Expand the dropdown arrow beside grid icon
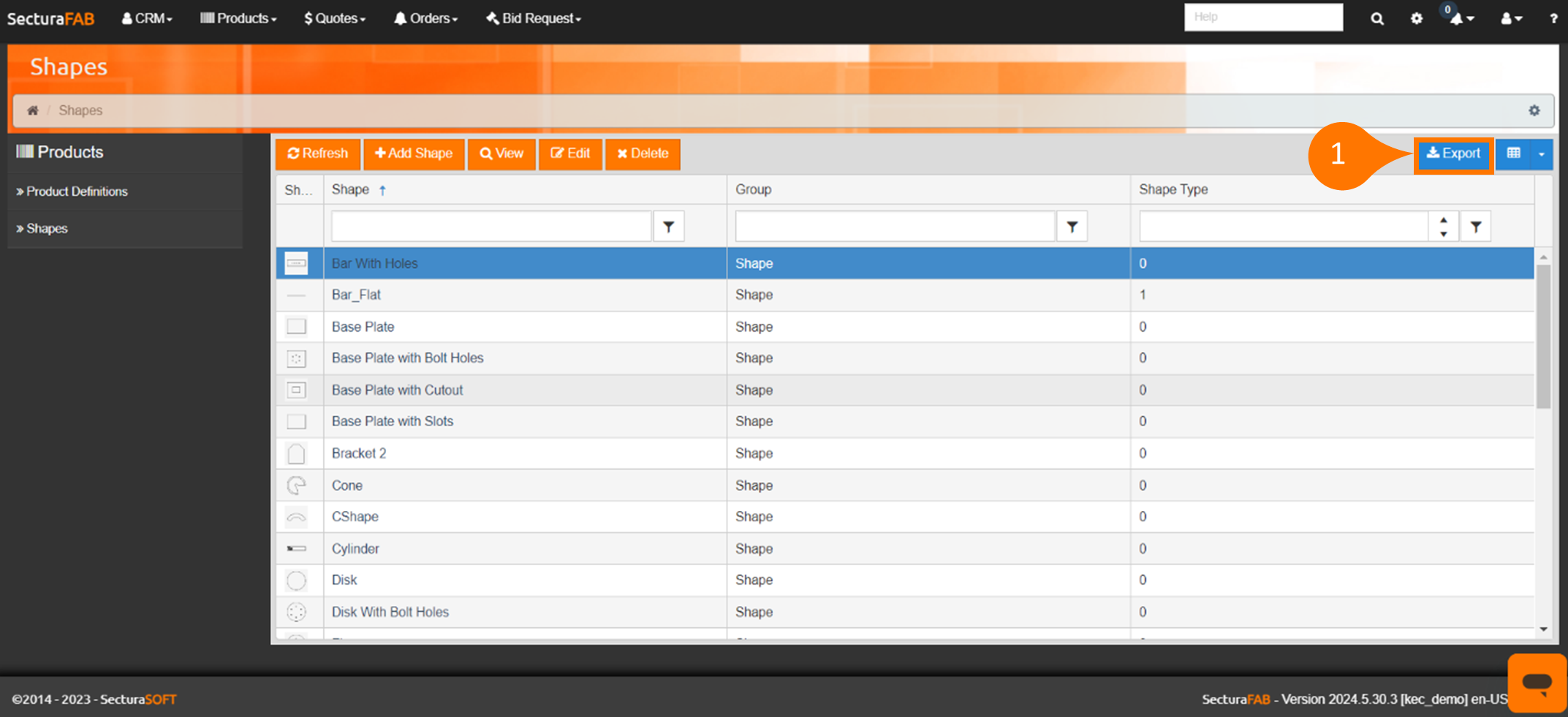This screenshot has height=717, width=1568. pyautogui.click(x=1542, y=153)
